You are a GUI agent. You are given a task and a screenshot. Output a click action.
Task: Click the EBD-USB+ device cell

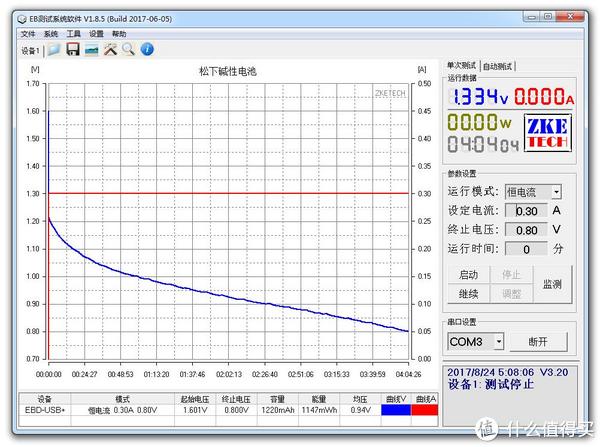tap(45, 410)
